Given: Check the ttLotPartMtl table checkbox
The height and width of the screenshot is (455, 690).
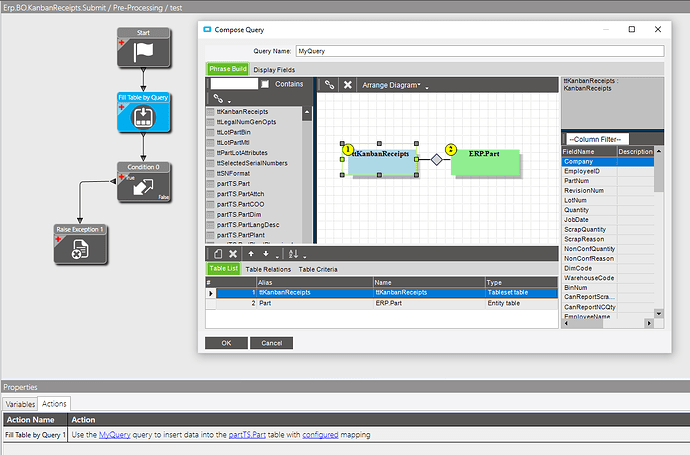Looking at the screenshot, I should (210, 143).
